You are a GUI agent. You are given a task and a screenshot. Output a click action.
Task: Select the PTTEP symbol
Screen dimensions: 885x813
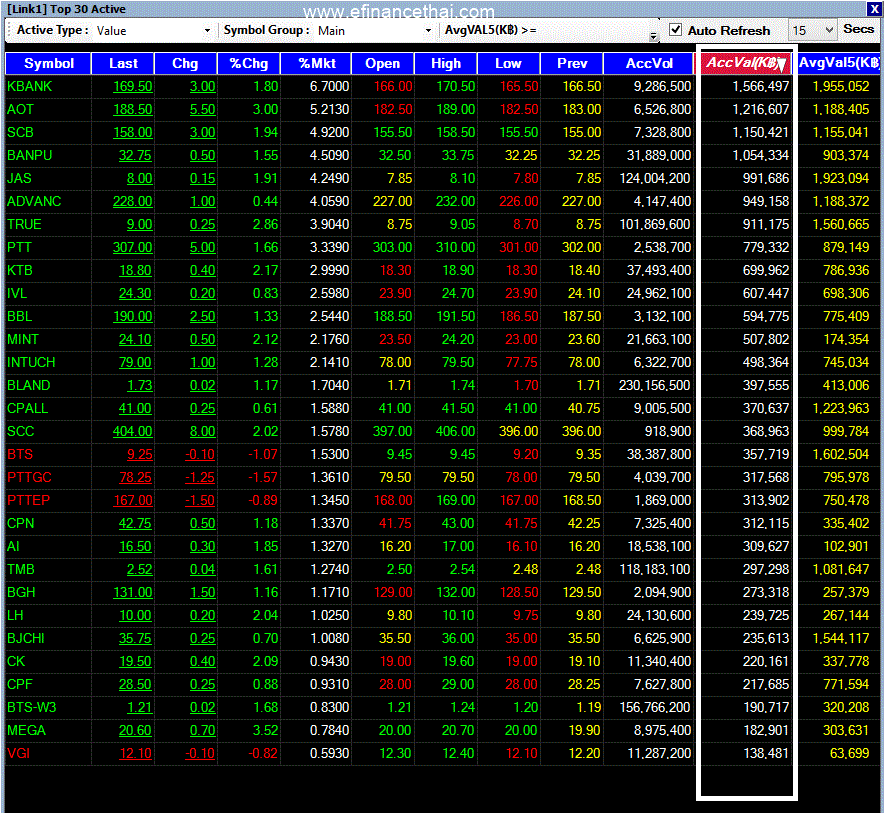[x=28, y=501]
